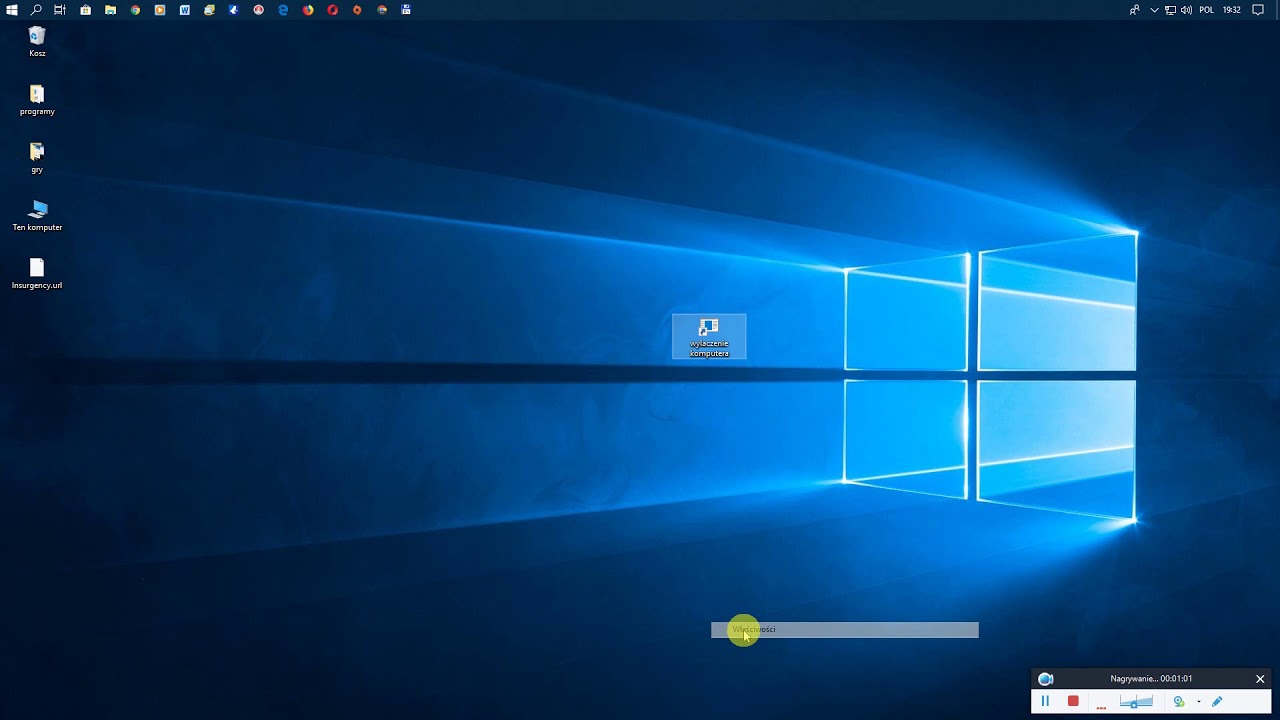Adjust the recorder volume level slider
This screenshot has height=720, width=1280.
[x=1136, y=702]
